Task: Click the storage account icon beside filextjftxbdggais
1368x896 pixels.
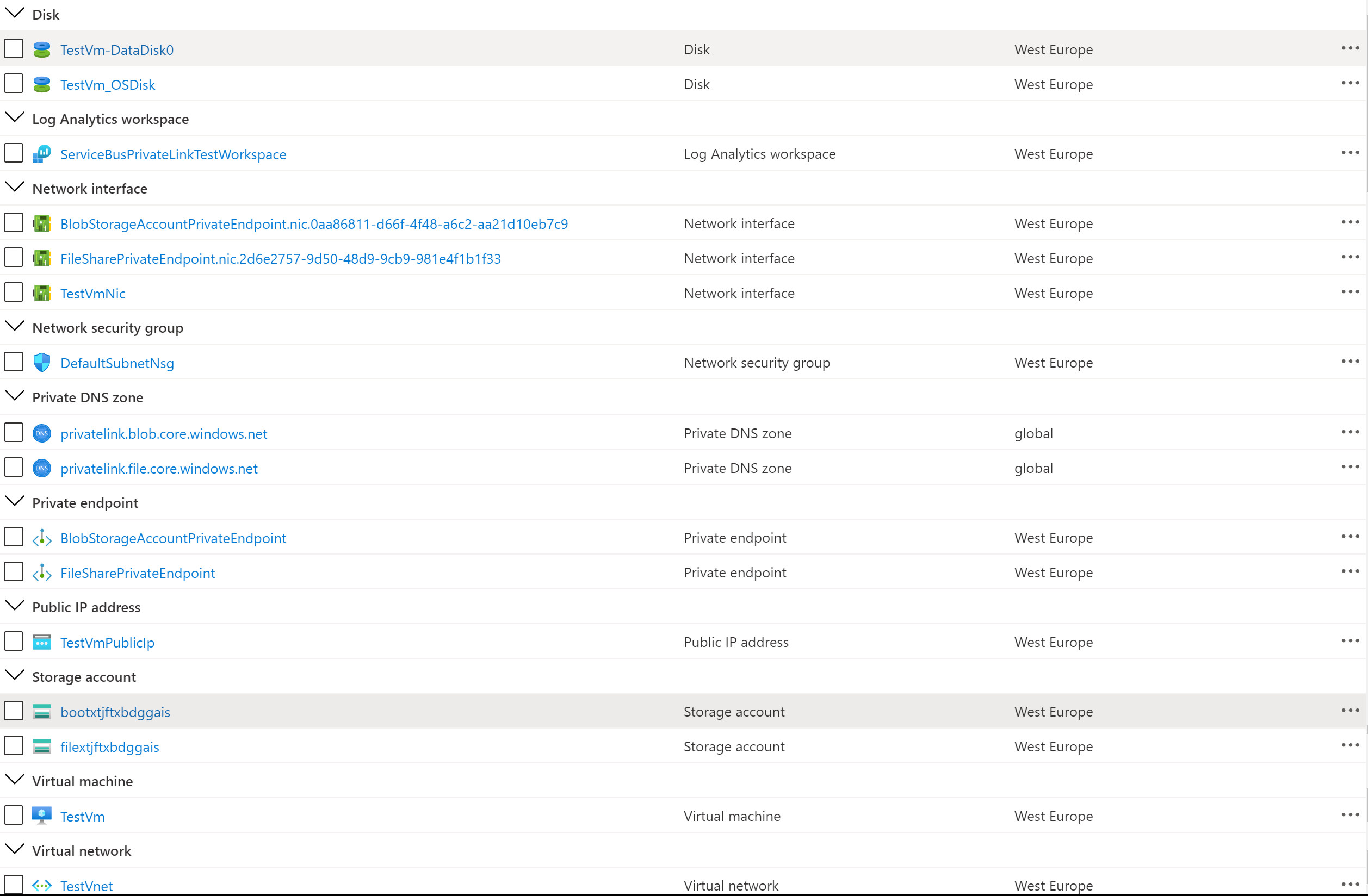Action: coord(41,746)
